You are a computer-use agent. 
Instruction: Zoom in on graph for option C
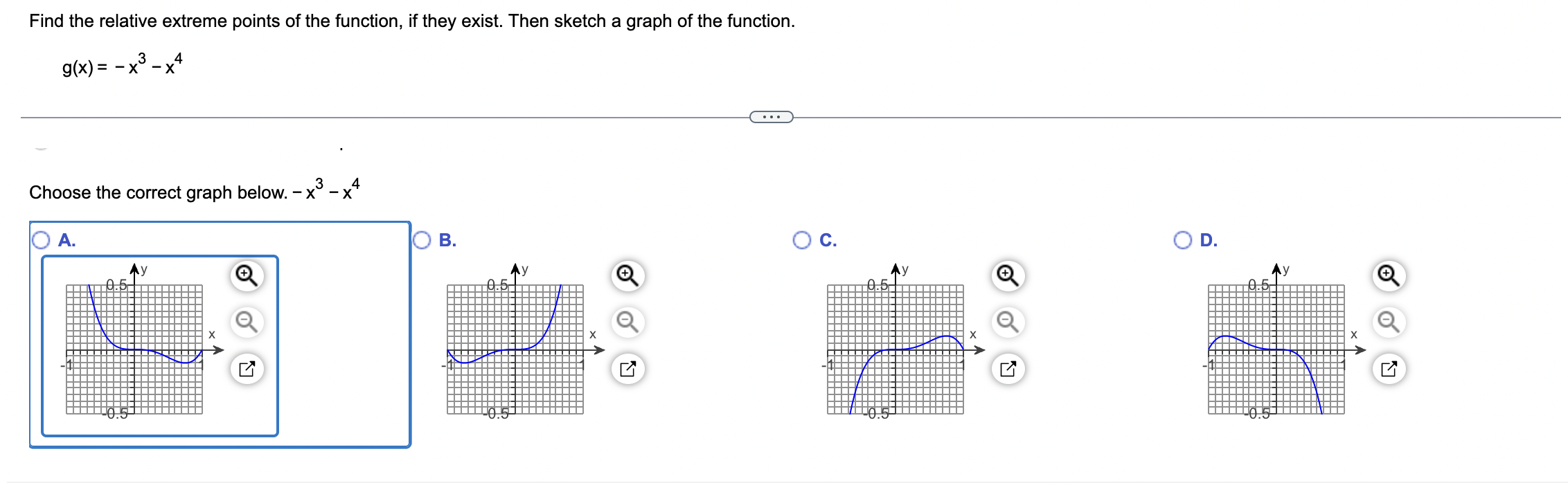tap(1006, 275)
